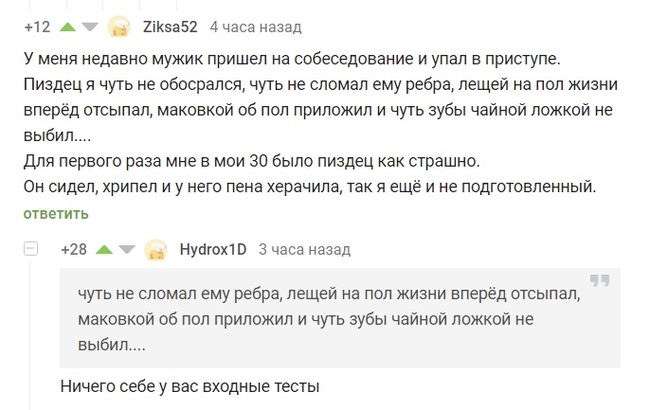Click Ziksa52's avatar picture

119,27
